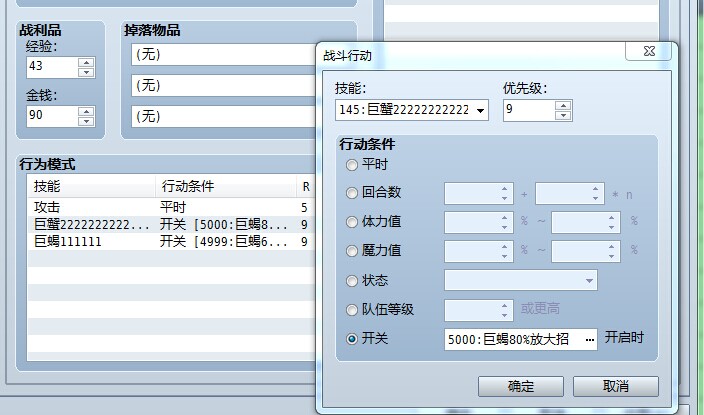Select the 回合数 condition radio button
This screenshot has height=415, width=704.
[x=352, y=193]
